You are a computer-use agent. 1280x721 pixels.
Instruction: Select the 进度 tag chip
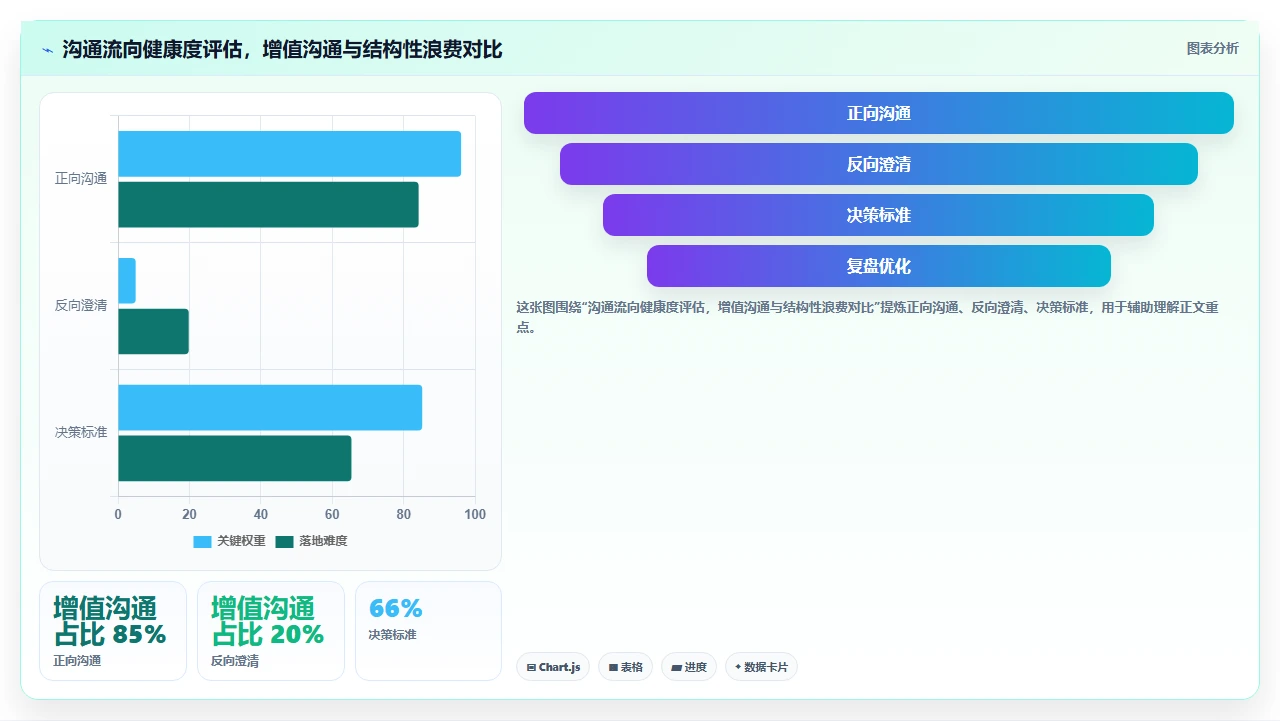[689, 667]
